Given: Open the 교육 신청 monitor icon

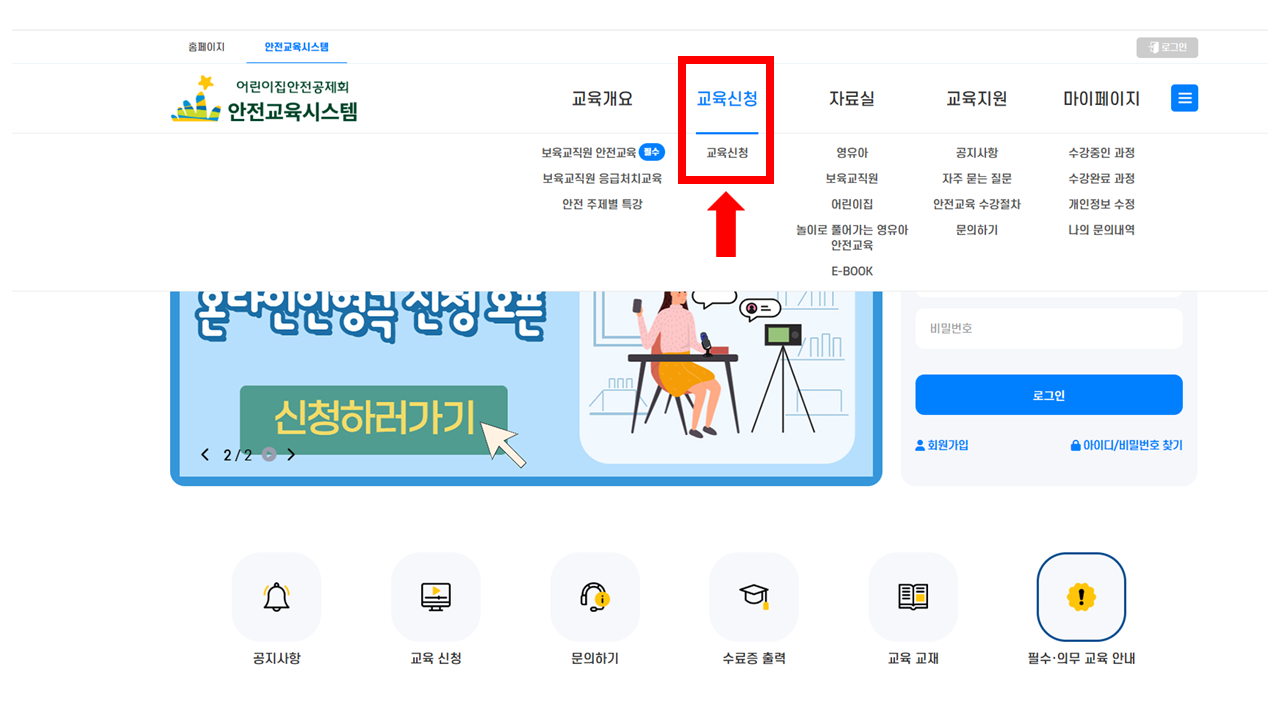Looking at the screenshot, I should [436, 597].
